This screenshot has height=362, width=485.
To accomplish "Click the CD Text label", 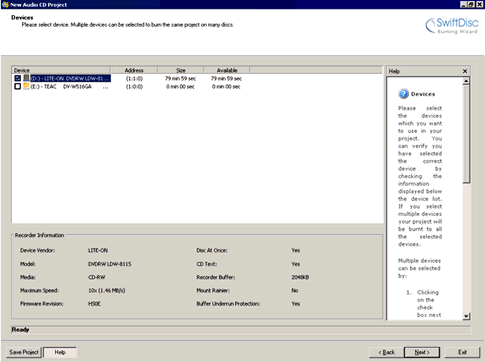I will 206,264.
